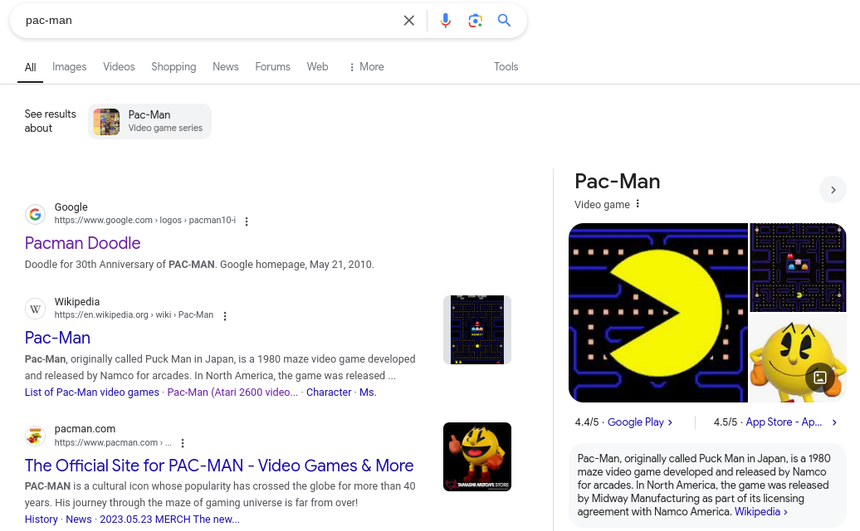Show more ratings with the arrow after App Store
Viewport: 860px width, 531px height.
pyautogui.click(x=834, y=422)
